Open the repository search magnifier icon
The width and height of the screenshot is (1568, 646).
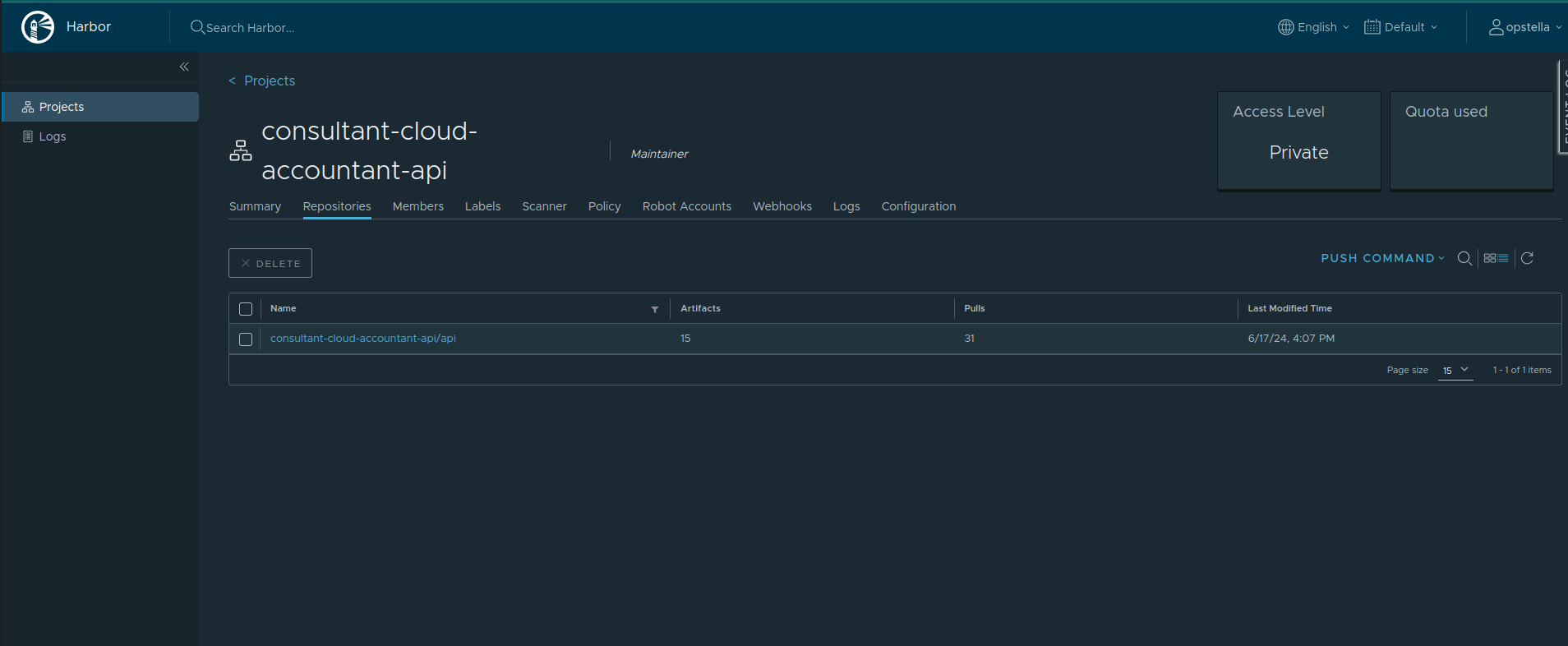click(1464, 258)
